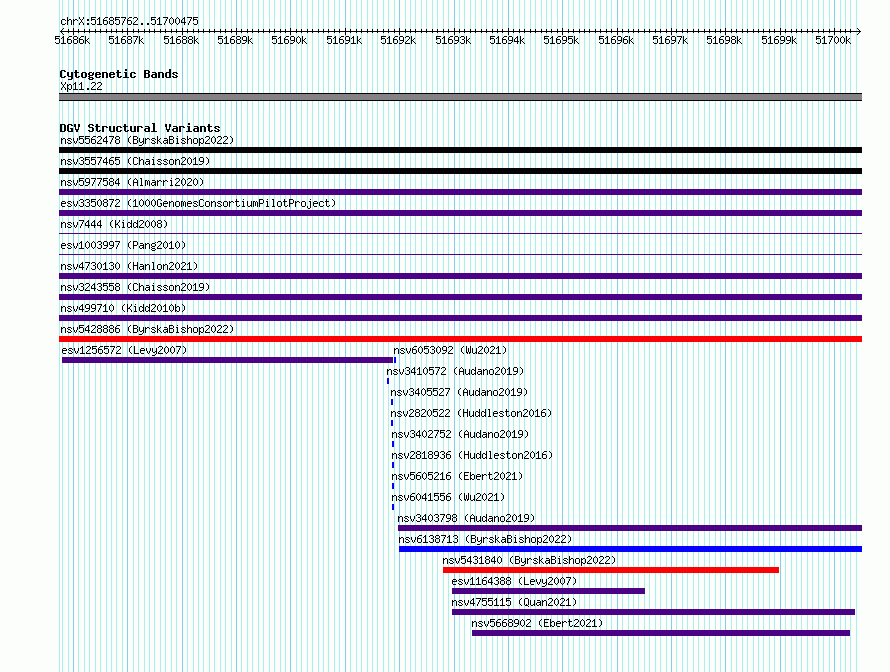890x672 pixels.
Task: Open variant nsv4730130 (Hanlon2021) label
Action: tap(129, 266)
